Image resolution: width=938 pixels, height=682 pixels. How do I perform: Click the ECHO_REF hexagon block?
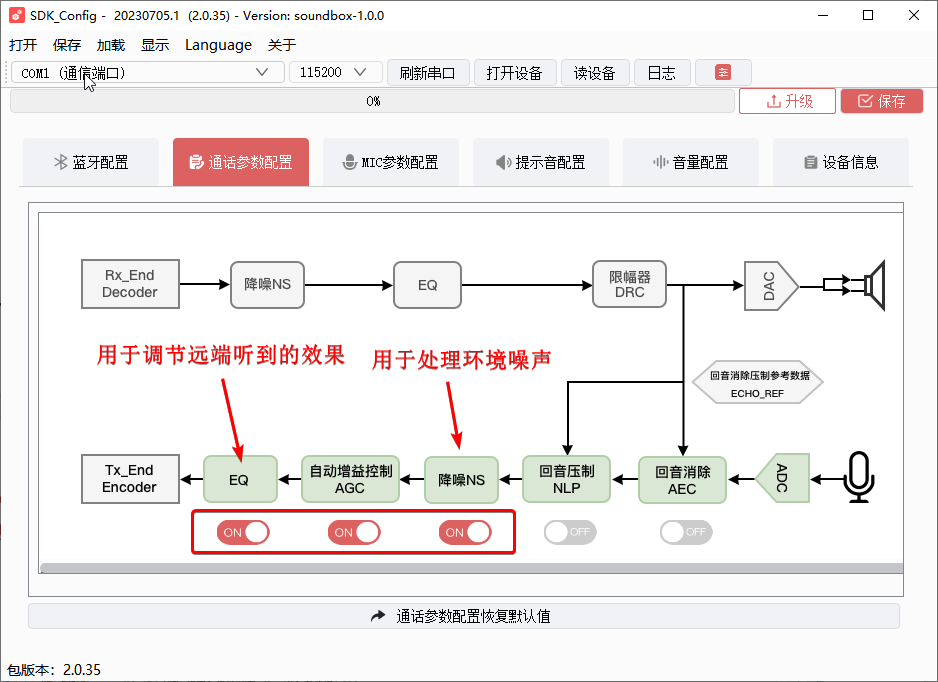click(x=757, y=382)
